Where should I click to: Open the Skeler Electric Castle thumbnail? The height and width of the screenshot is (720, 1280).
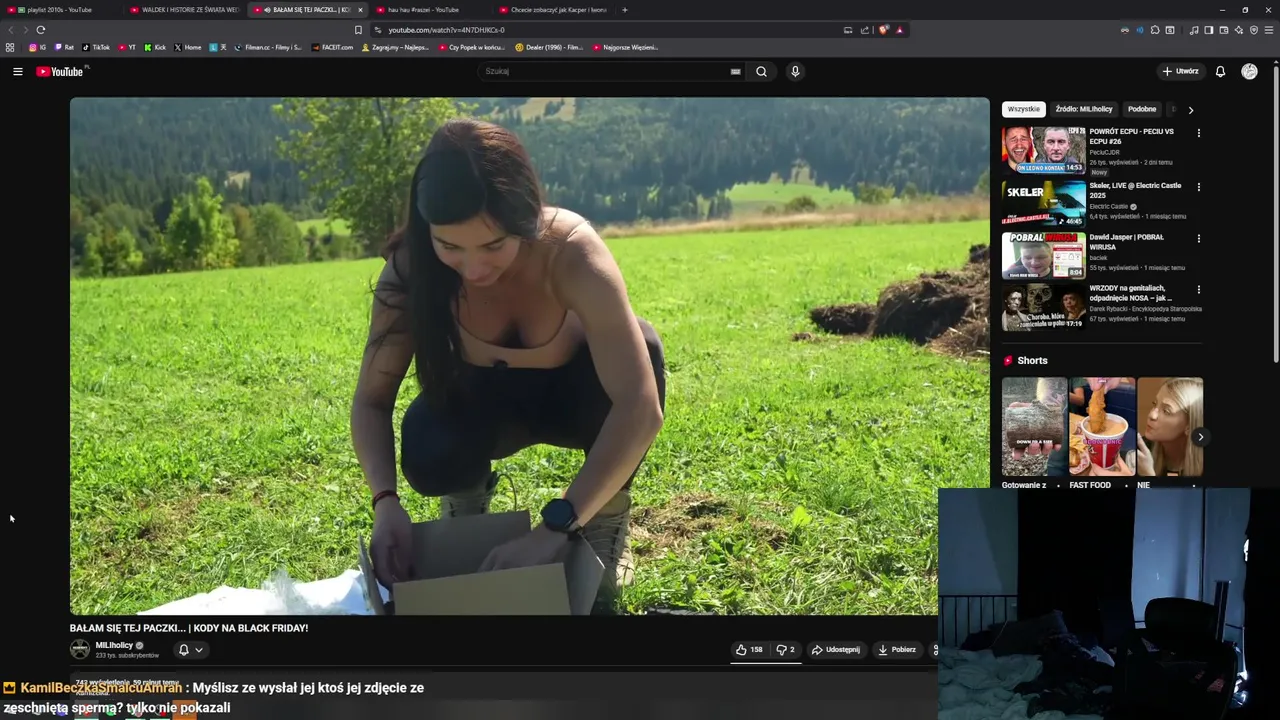[x=1043, y=203]
